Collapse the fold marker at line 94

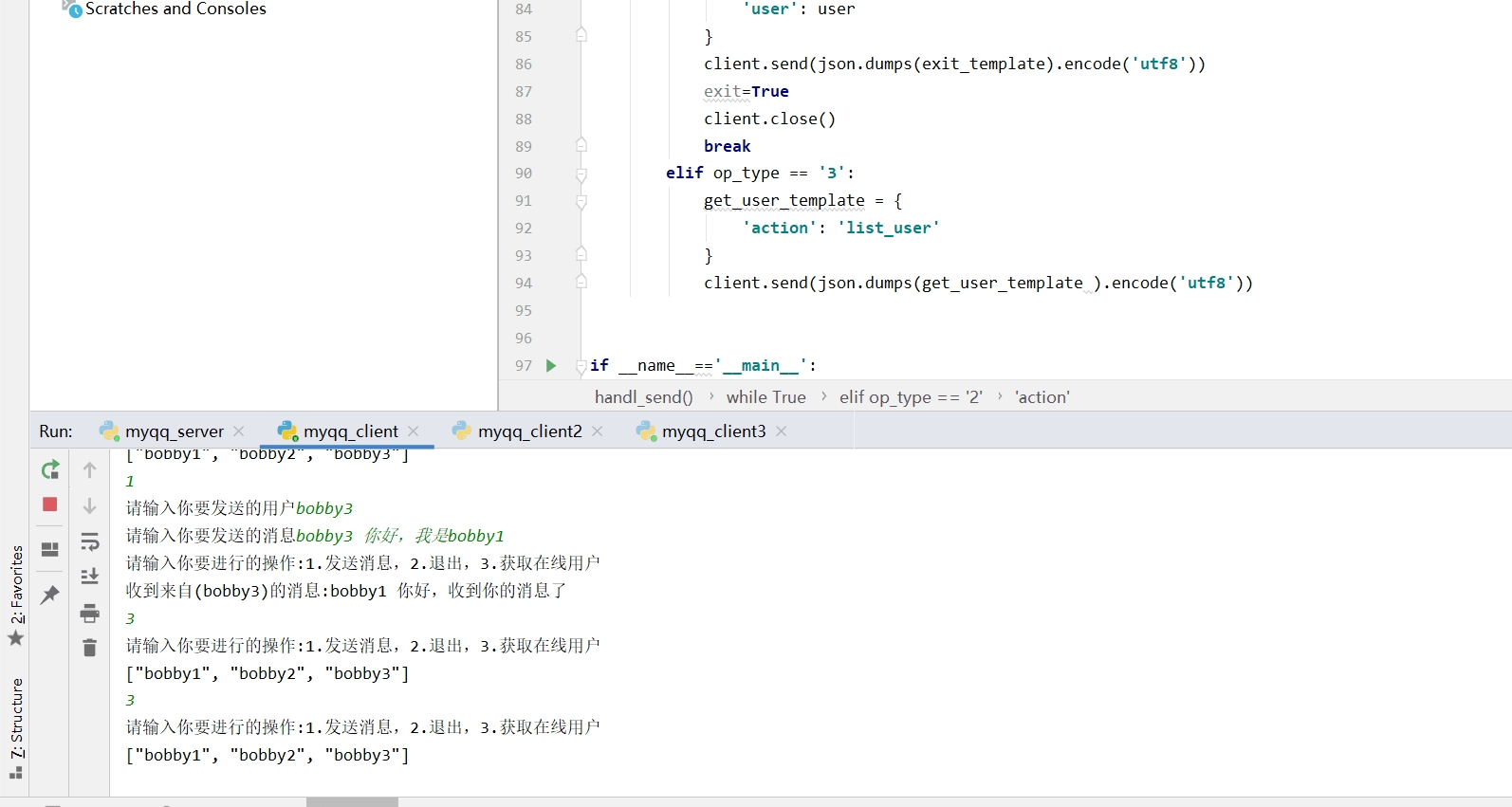tap(581, 283)
